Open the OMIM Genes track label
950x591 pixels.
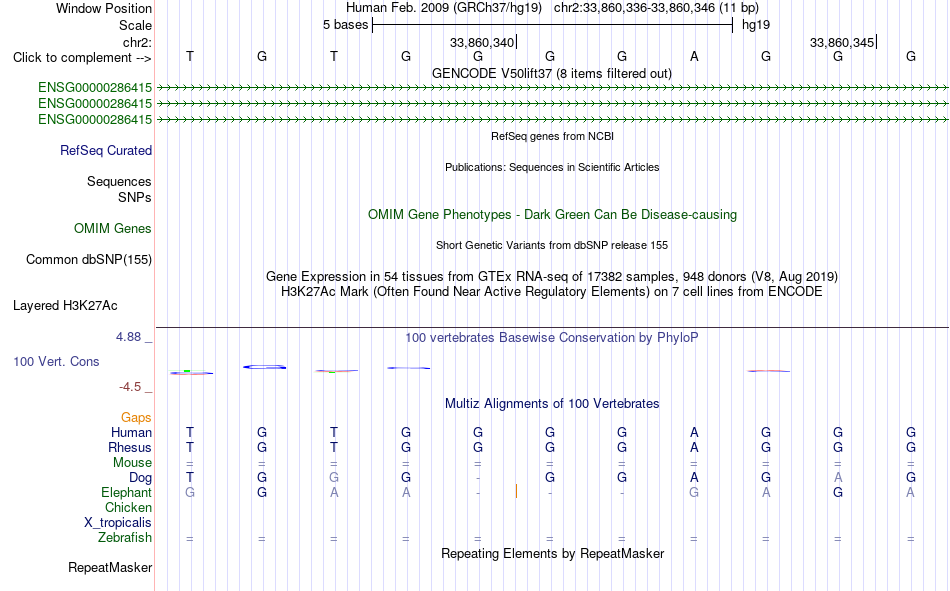tap(113, 229)
